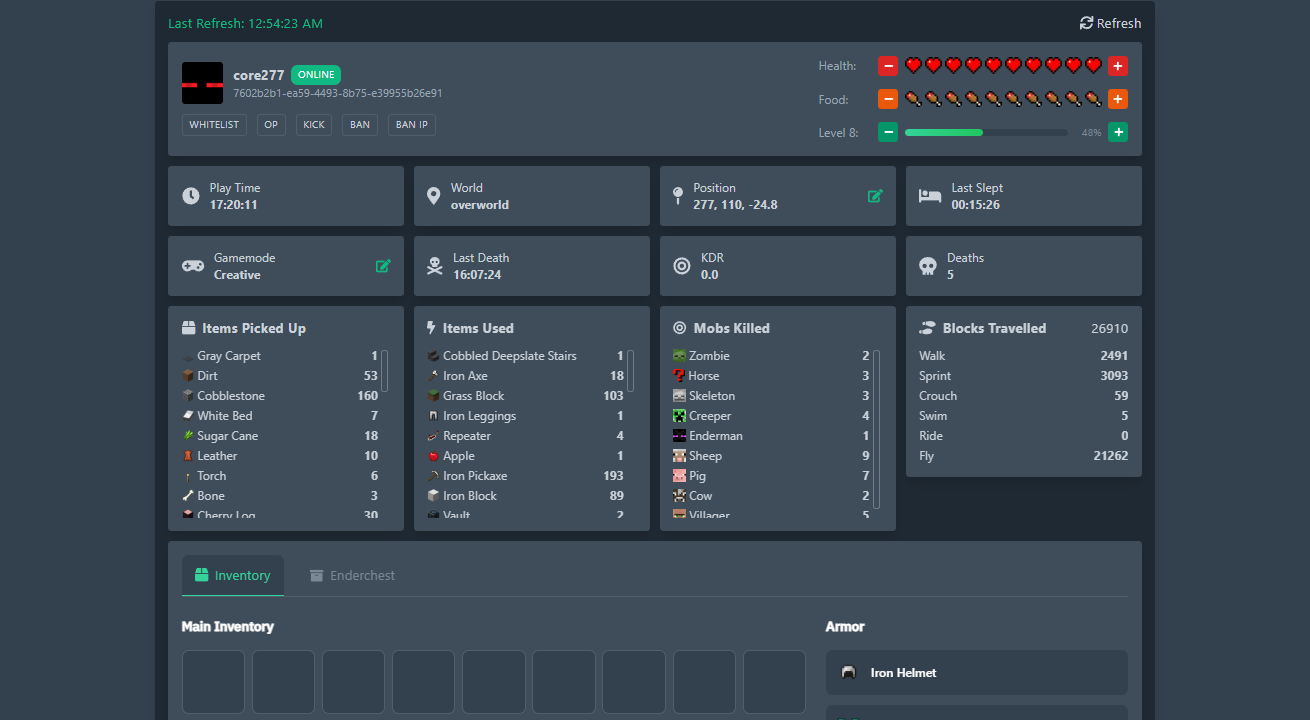Viewport: 1310px width, 720px height.
Task: Click the KDR crosshair icon
Action: pos(682,266)
